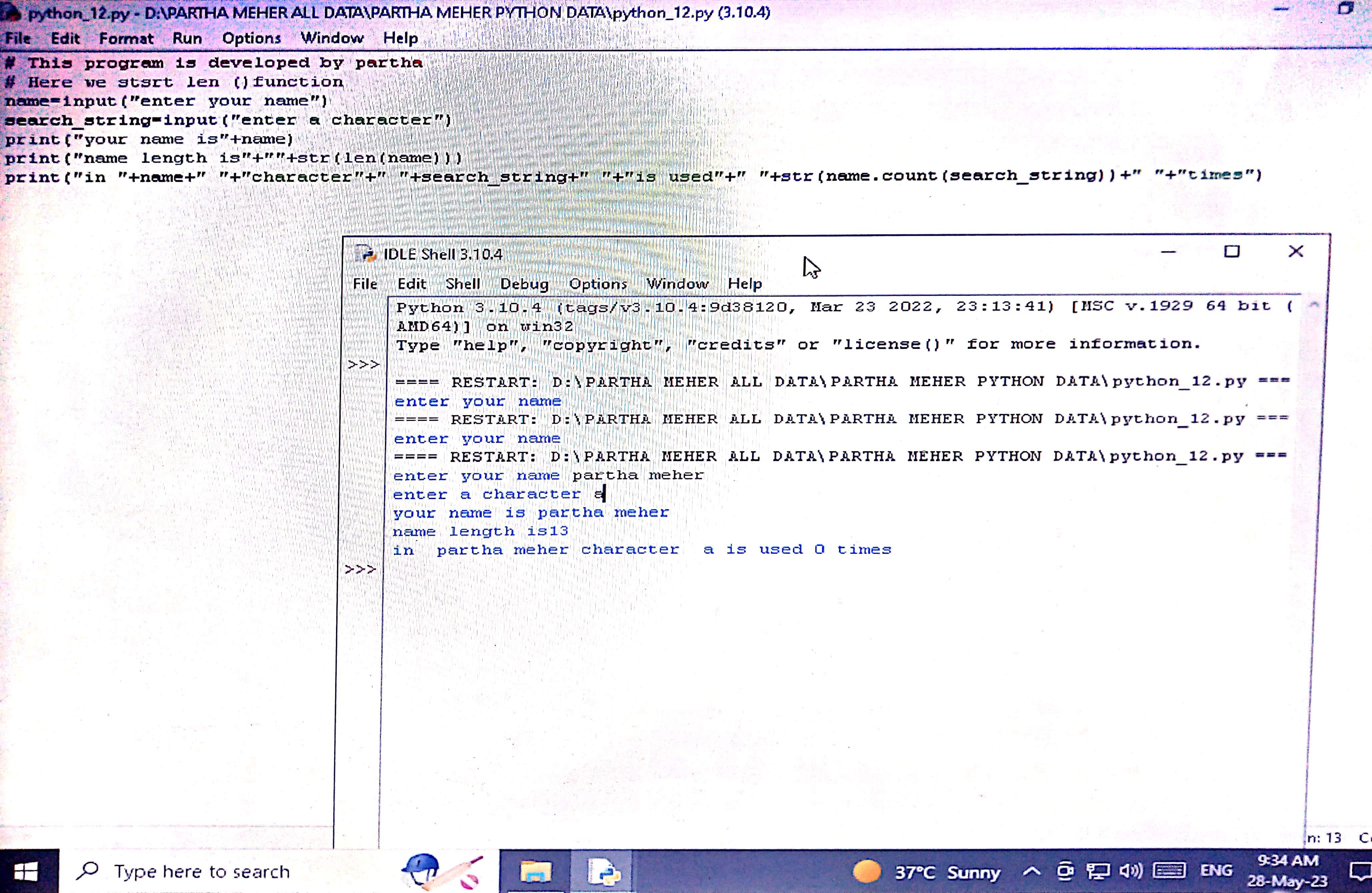This screenshot has width=1372, height=893.
Task: Open the Windows Start menu
Action: [27, 872]
